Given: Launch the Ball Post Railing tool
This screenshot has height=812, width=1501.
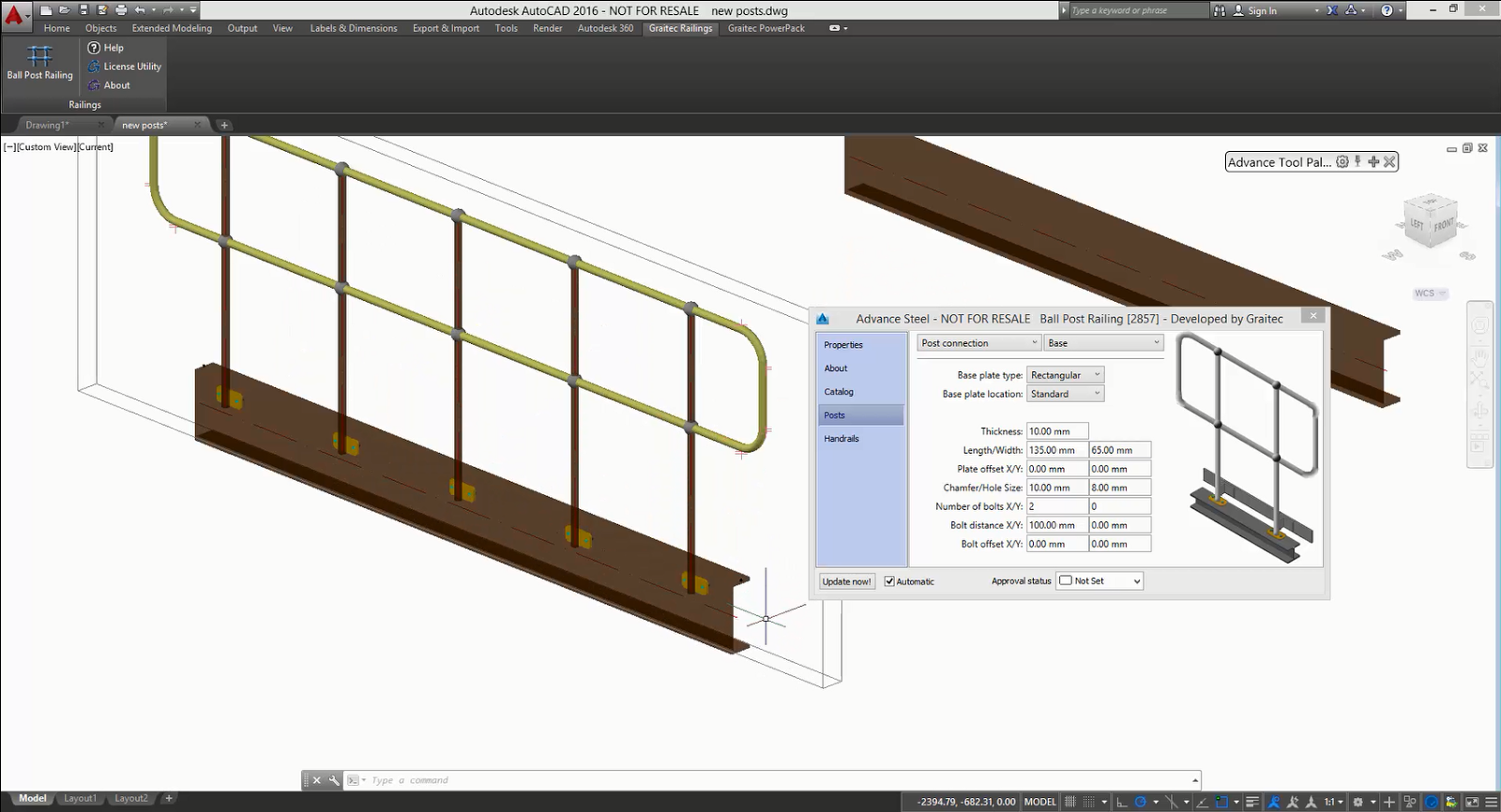Looking at the screenshot, I should 39,62.
